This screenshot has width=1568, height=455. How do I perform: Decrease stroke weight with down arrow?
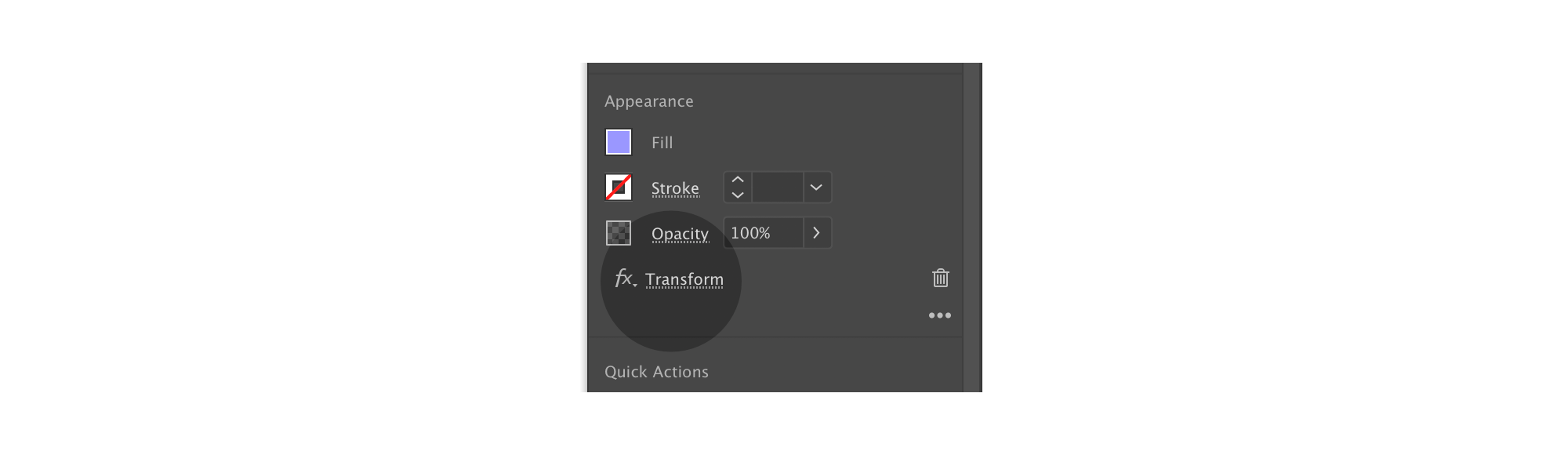tap(738, 195)
